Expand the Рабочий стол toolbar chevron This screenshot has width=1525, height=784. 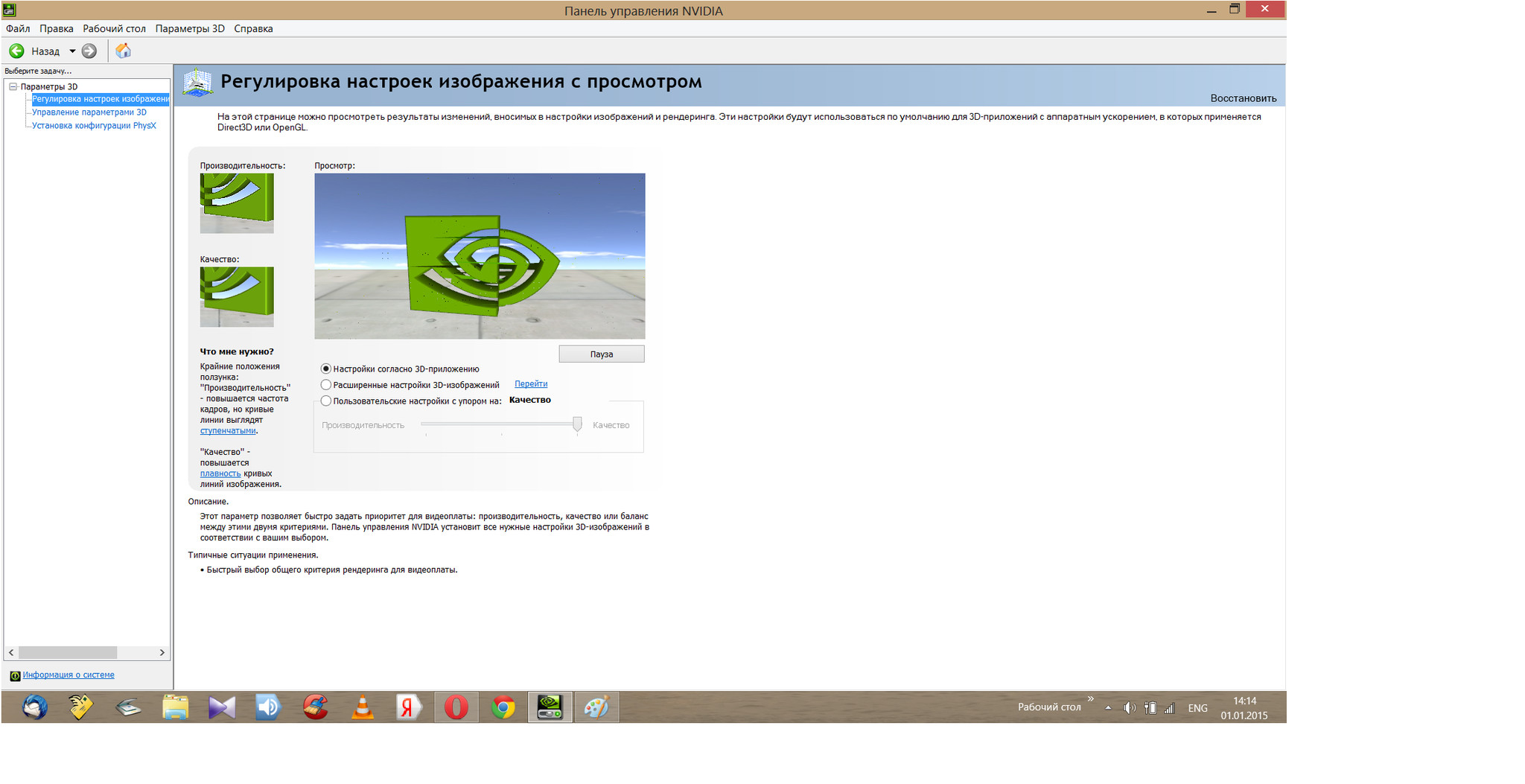tap(1091, 698)
